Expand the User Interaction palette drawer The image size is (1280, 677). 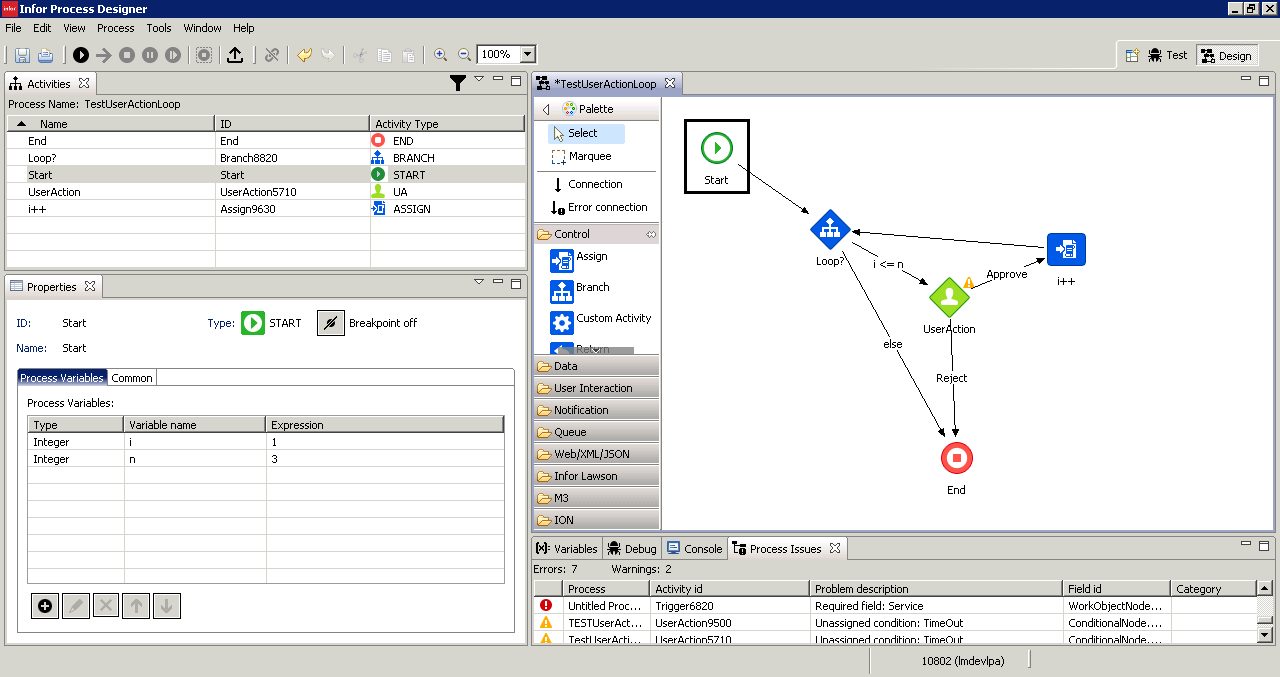(593, 388)
